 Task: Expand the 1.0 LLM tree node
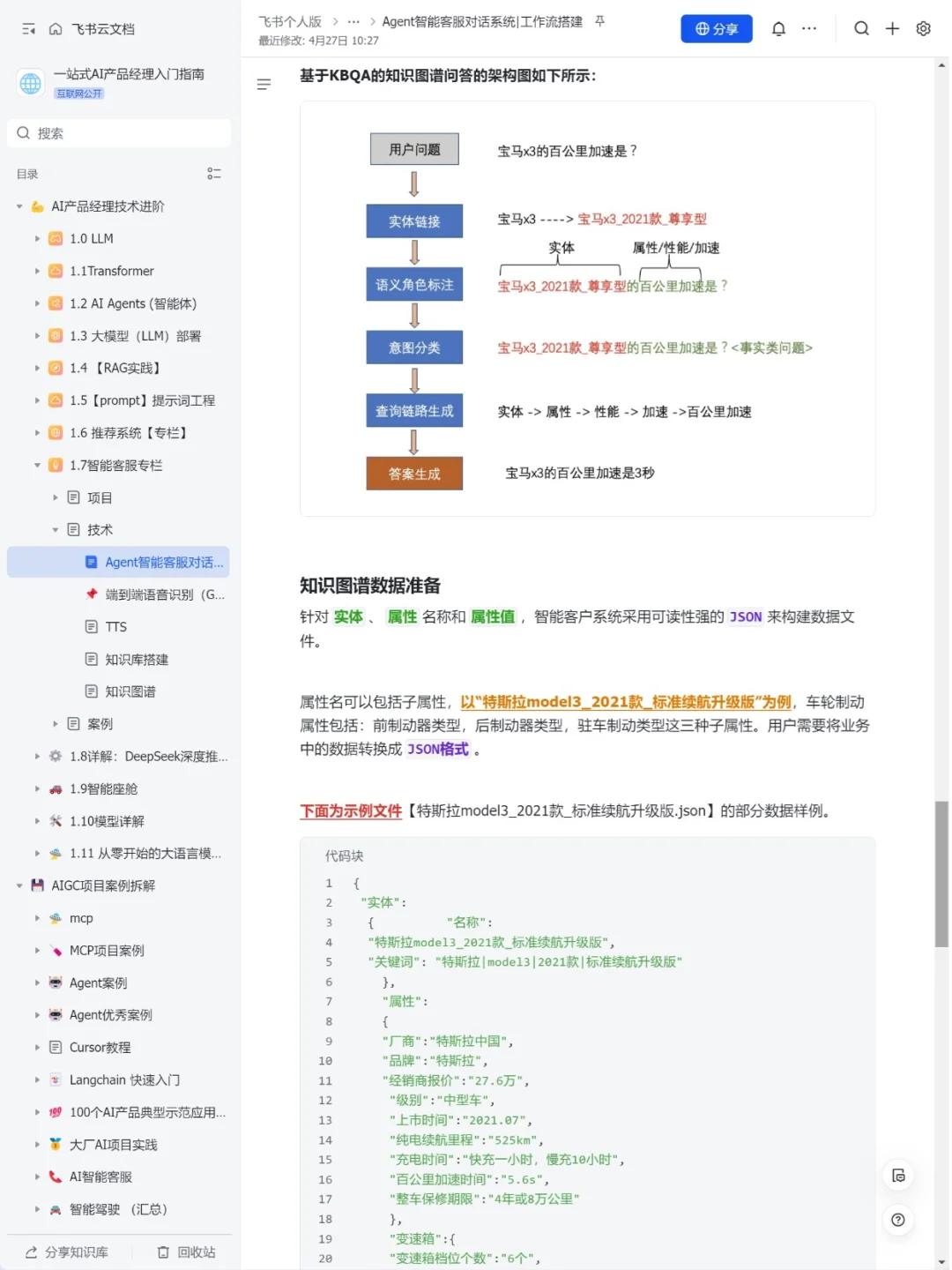(37, 239)
